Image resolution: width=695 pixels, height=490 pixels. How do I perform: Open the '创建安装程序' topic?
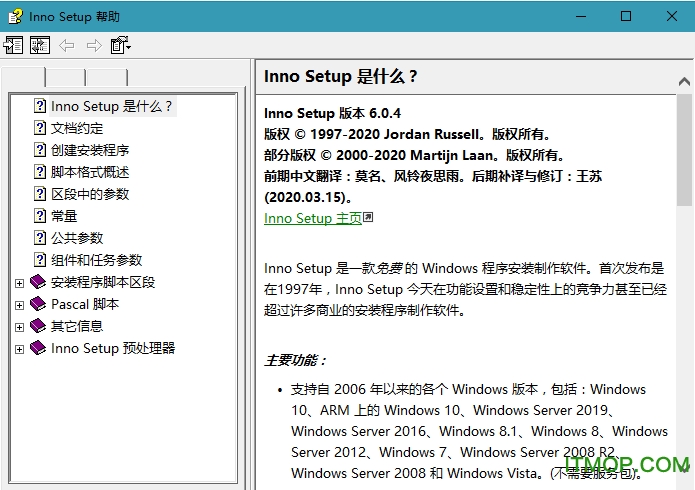point(90,150)
